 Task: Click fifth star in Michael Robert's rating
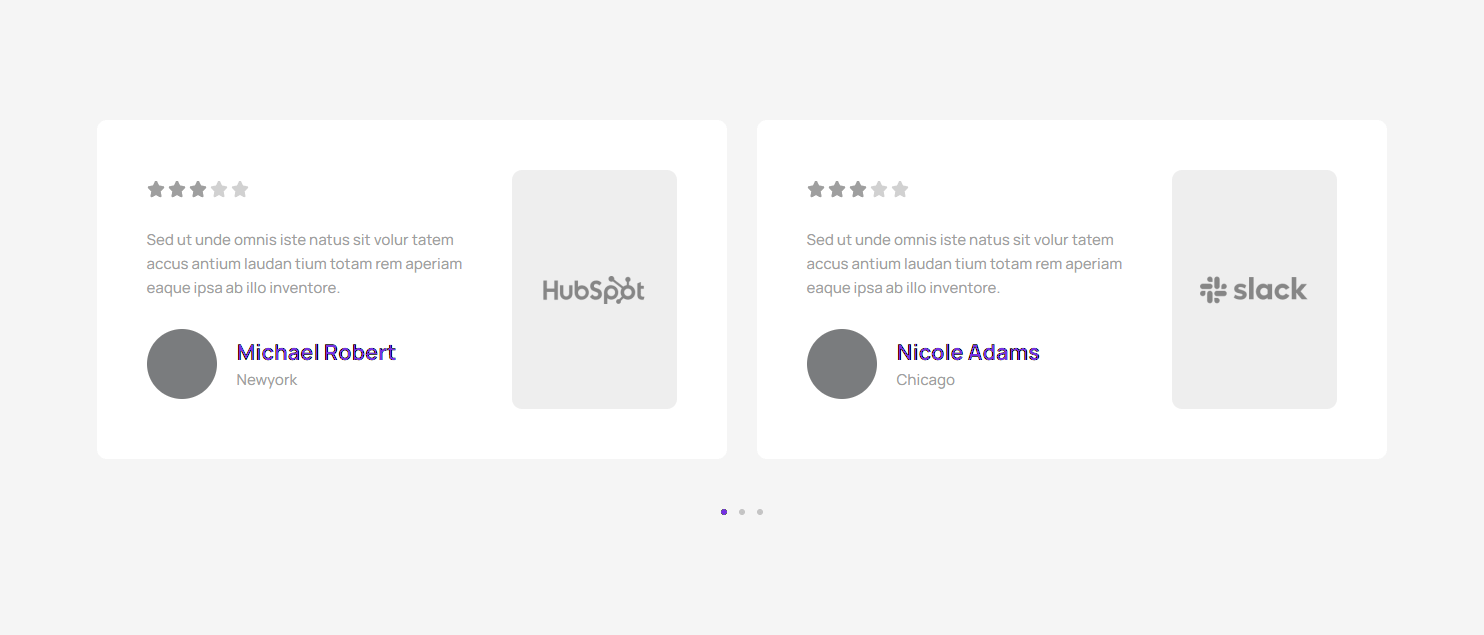240,189
